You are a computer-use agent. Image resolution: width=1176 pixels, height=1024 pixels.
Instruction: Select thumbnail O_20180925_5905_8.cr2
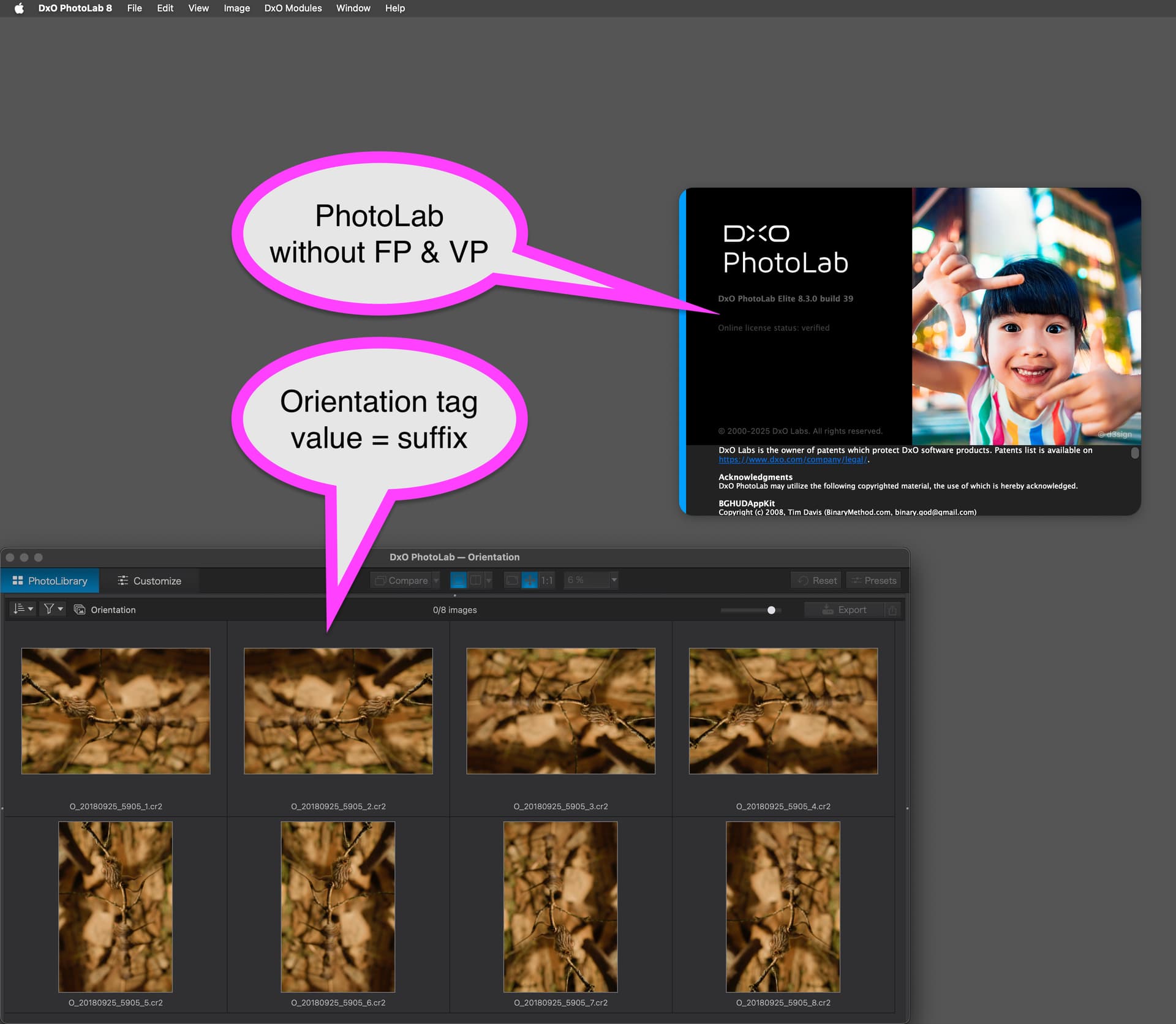pyautogui.click(x=783, y=907)
